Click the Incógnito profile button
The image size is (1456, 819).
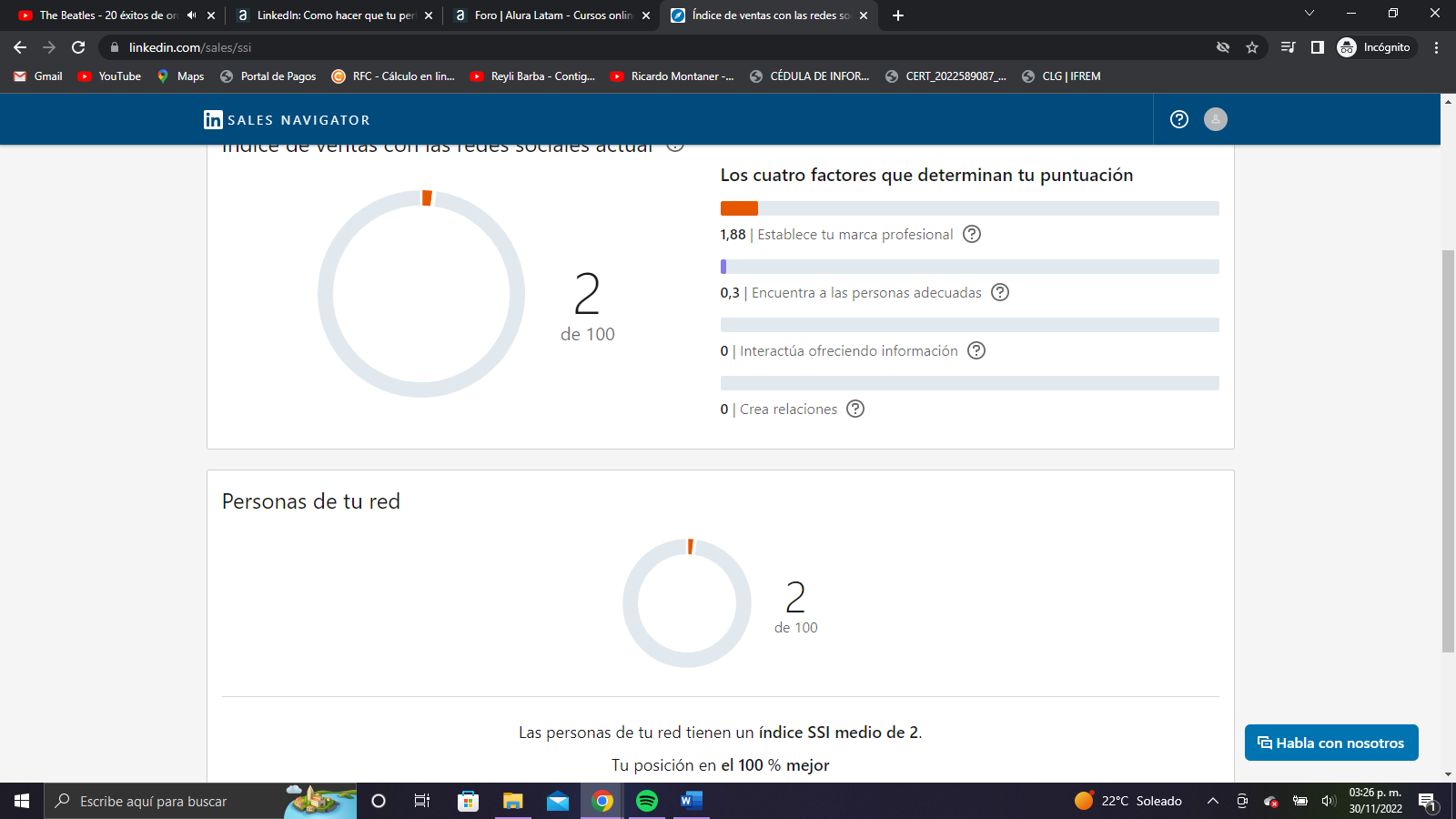pos(1375,47)
